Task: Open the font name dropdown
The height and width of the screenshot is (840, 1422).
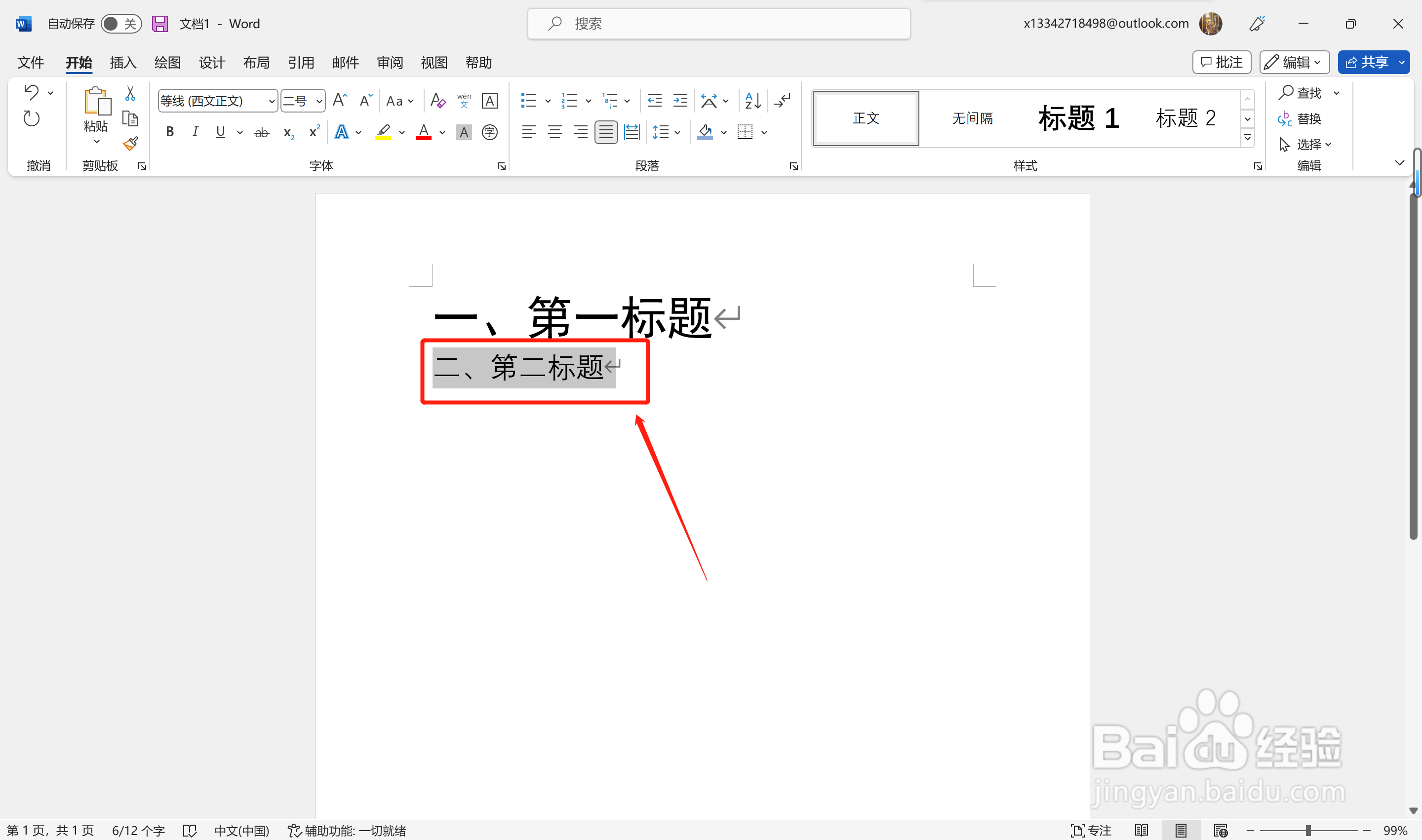Action: (x=271, y=101)
